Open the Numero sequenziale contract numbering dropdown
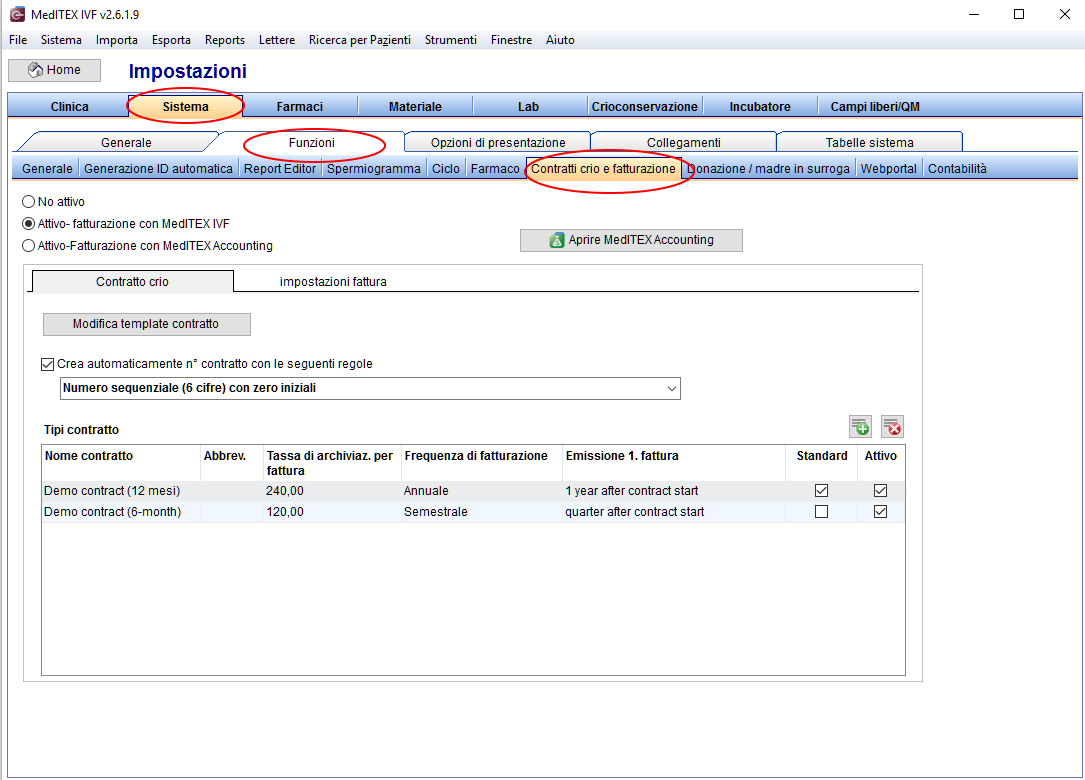The image size is (1085, 780). (370, 388)
